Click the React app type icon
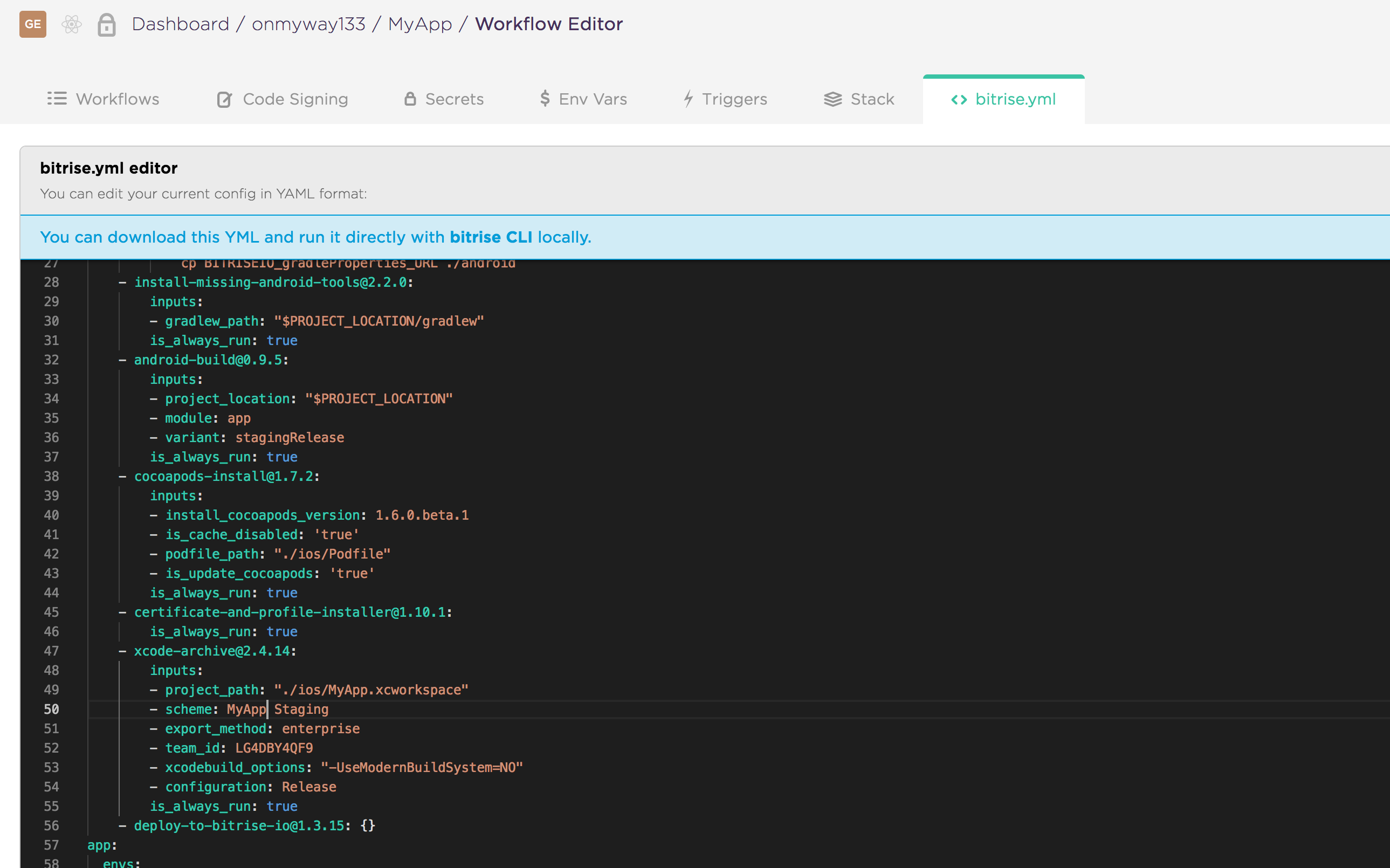 click(72, 24)
